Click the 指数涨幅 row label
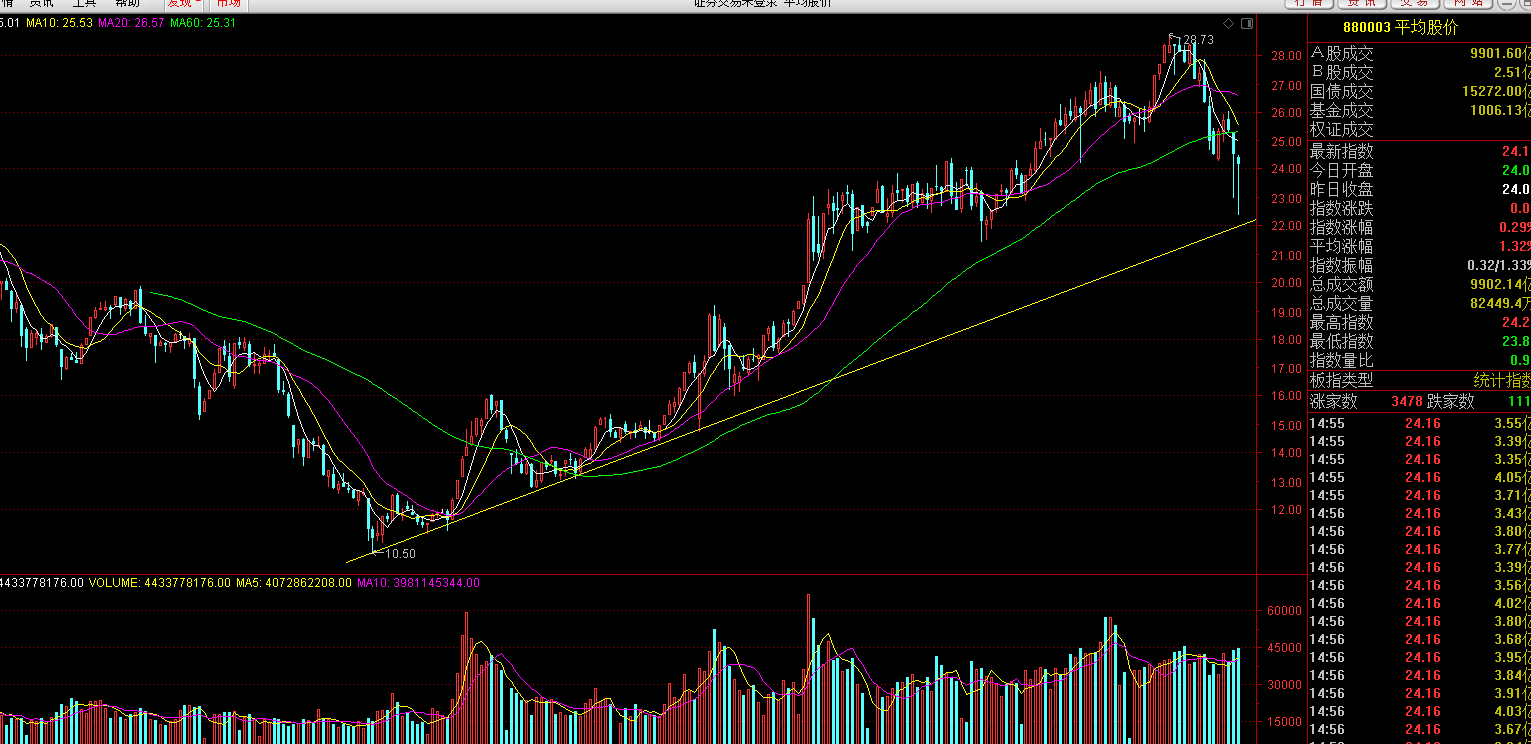The height and width of the screenshot is (744, 1531). coord(1342,228)
